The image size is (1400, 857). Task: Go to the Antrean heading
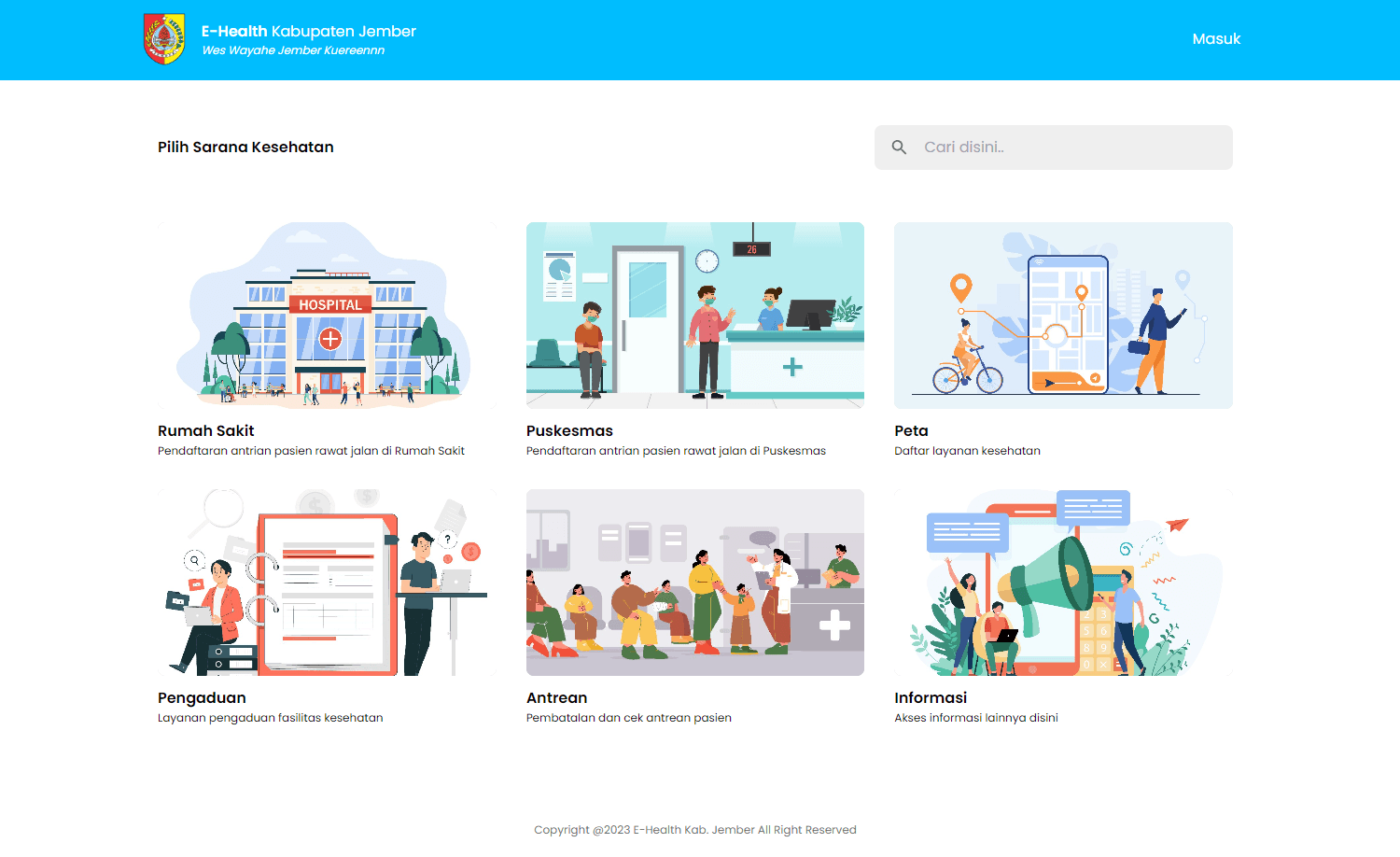point(556,697)
